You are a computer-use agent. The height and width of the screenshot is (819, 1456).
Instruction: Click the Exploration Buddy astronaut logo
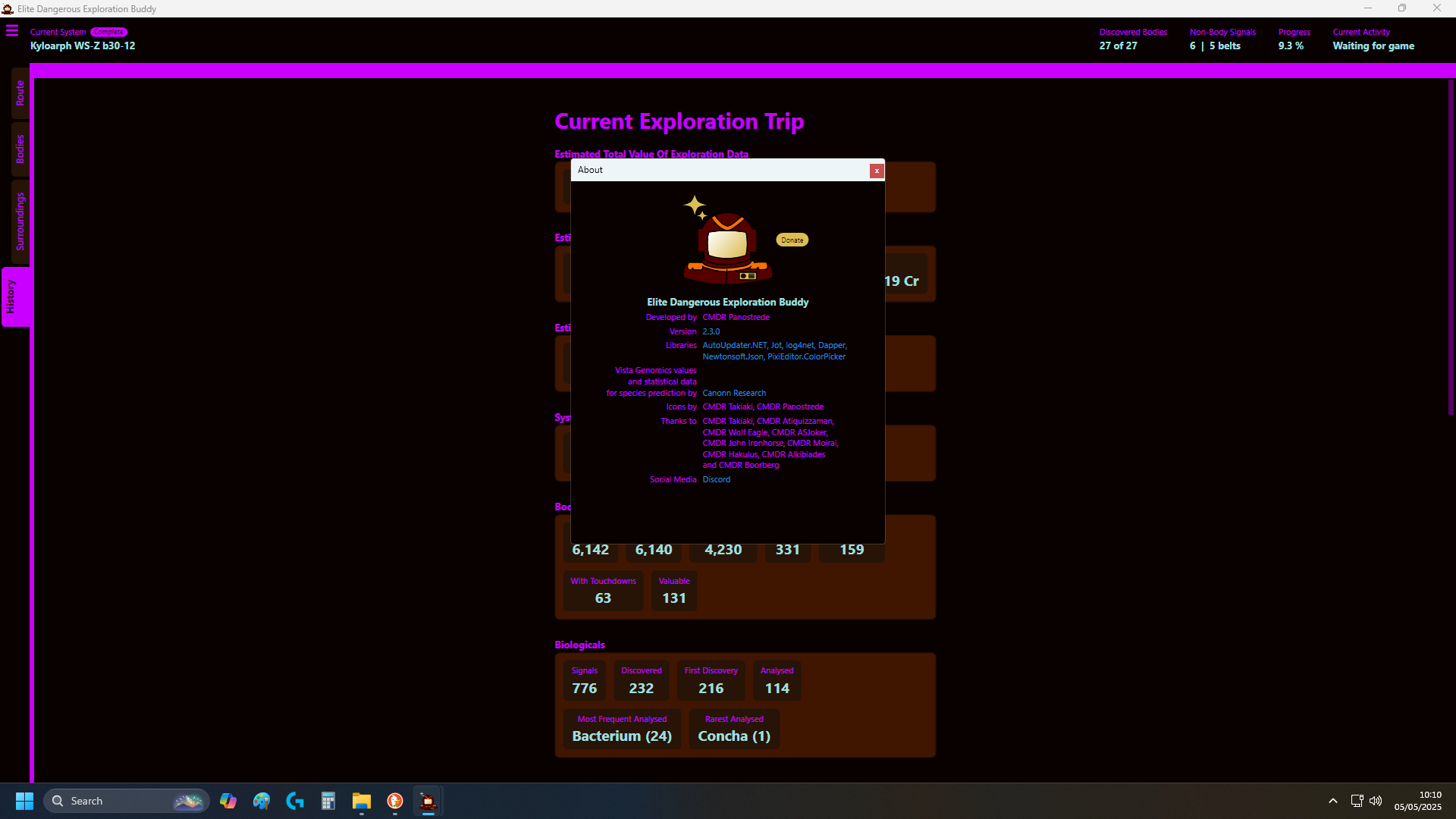point(727,240)
